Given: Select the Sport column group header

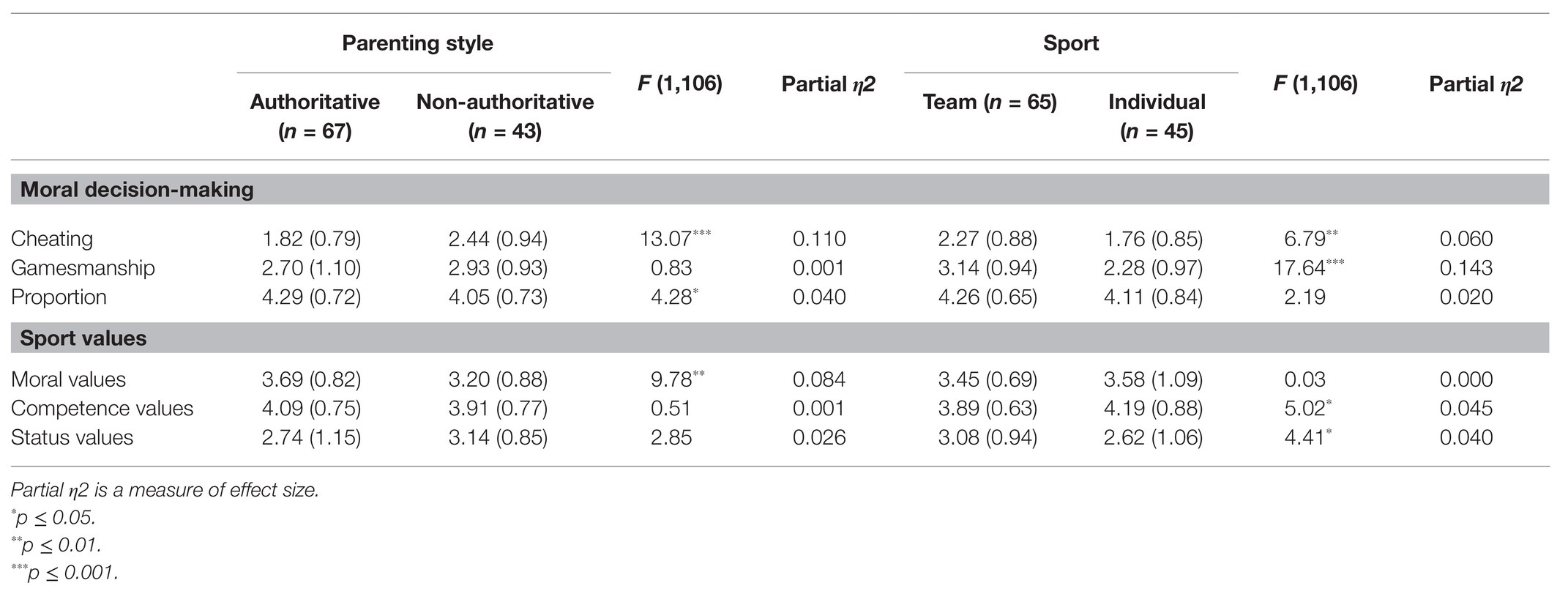Looking at the screenshot, I should pyautogui.click(x=1070, y=43).
